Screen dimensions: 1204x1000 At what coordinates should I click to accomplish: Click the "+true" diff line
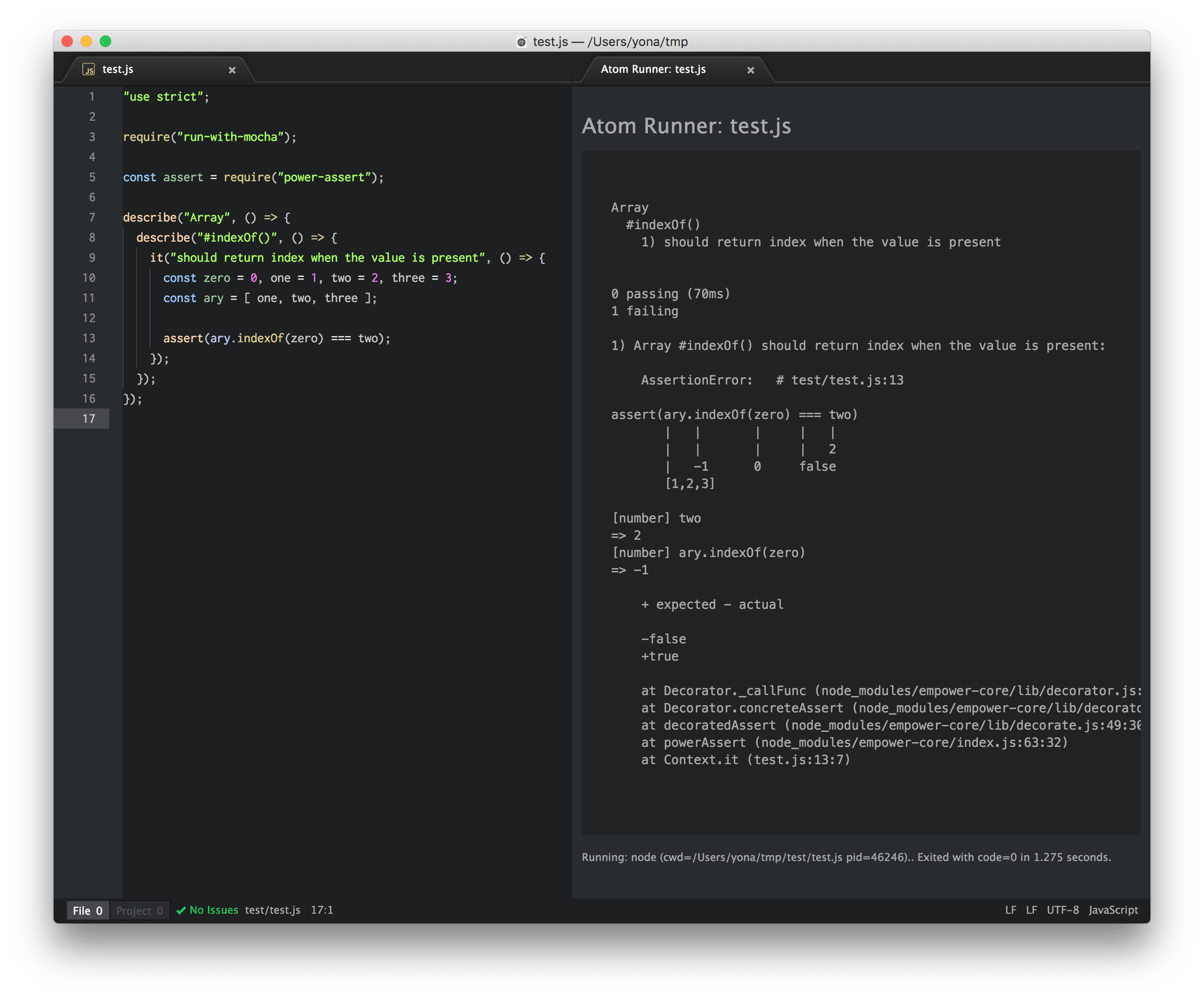pos(660,656)
